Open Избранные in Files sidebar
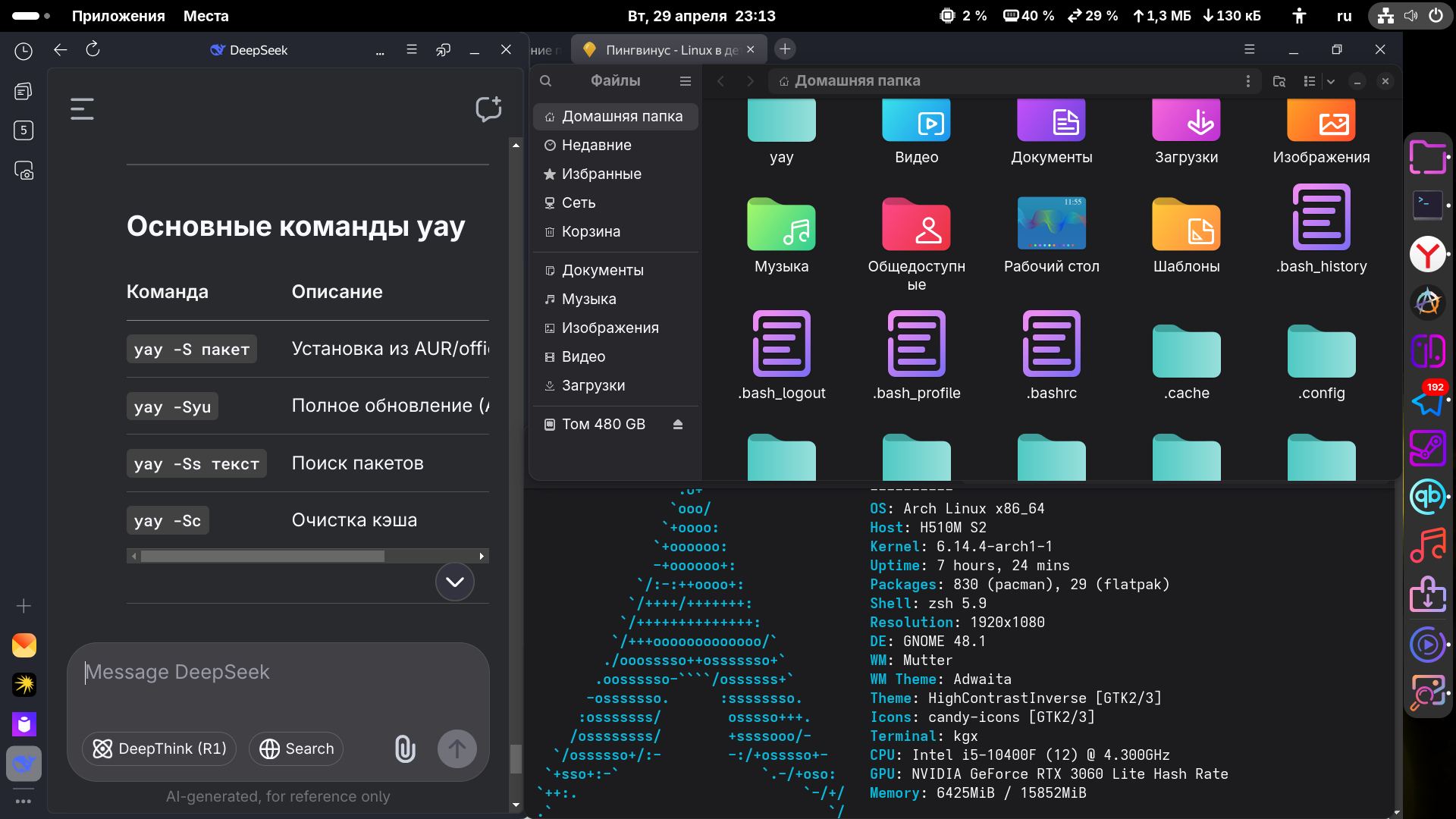Image resolution: width=1456 pixels, height=819 pixels. (x=615, y=174)
